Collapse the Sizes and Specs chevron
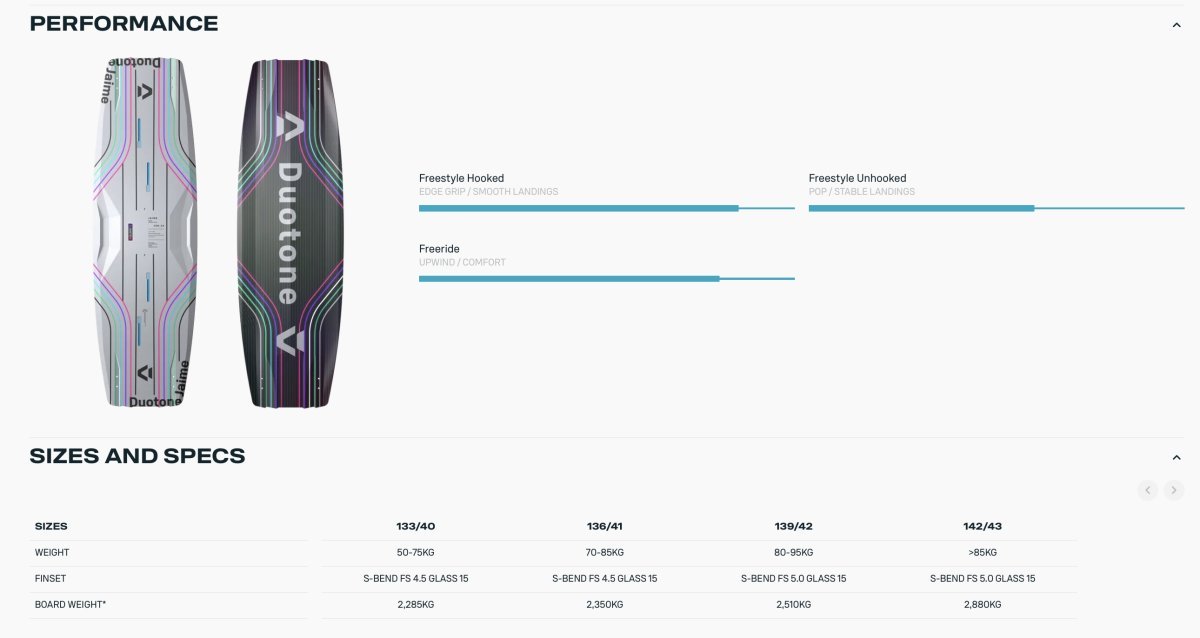 1176,458
